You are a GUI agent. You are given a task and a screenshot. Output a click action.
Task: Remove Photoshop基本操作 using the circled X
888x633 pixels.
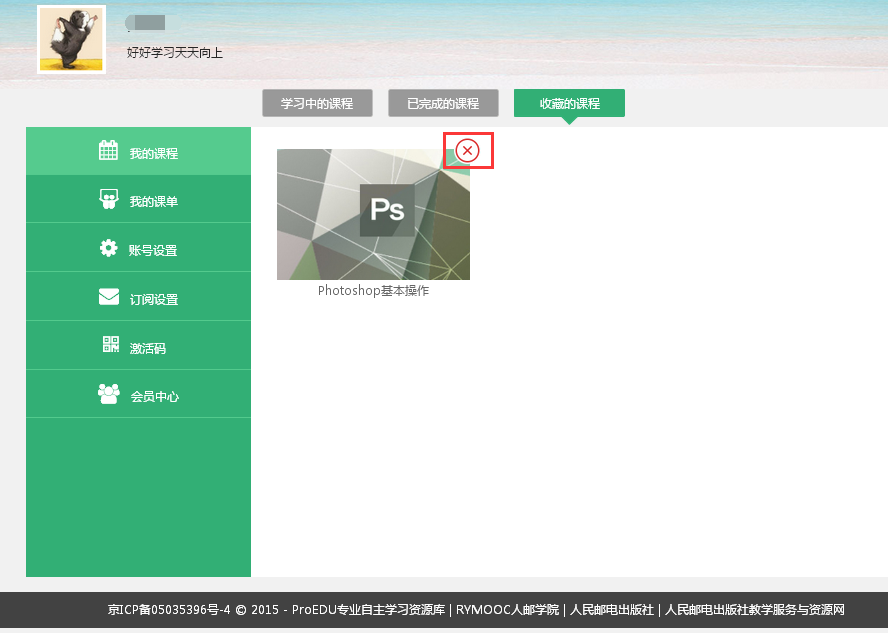click(x=467, y=150)
